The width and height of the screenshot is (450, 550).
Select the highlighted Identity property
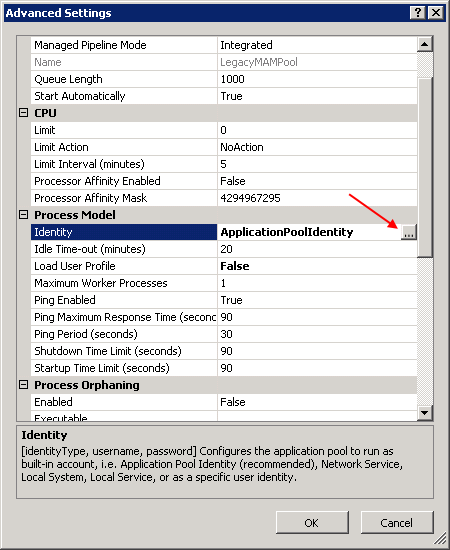pos(124,232)
